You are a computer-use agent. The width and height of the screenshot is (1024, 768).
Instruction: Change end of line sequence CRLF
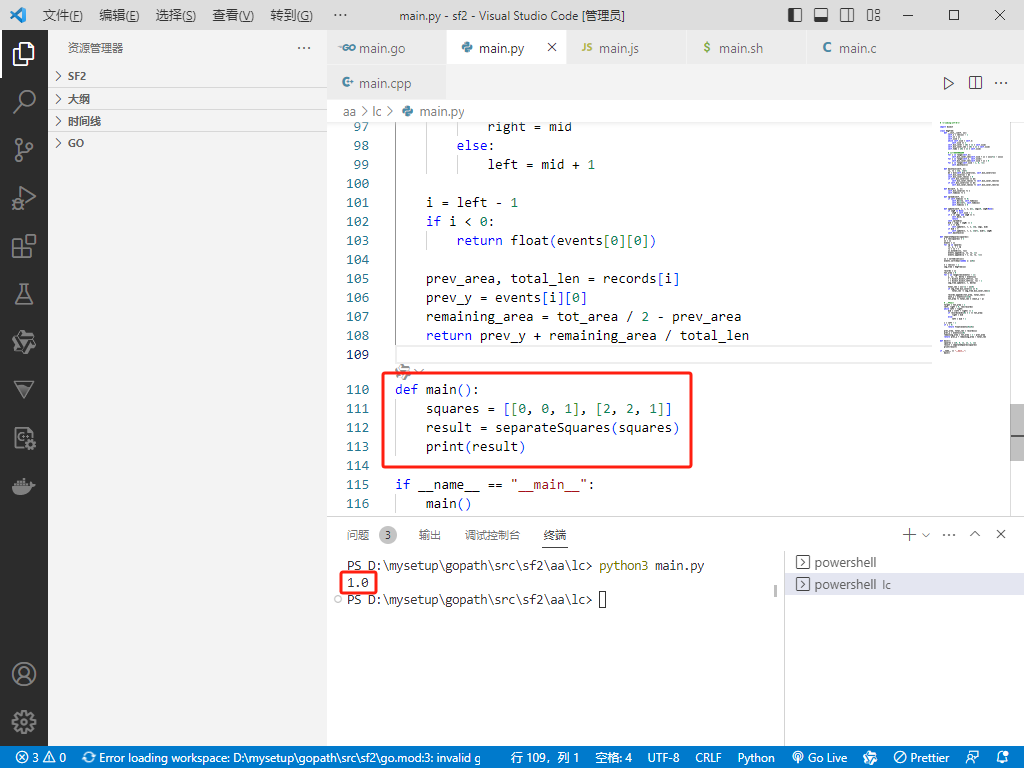tap(708, 758)
